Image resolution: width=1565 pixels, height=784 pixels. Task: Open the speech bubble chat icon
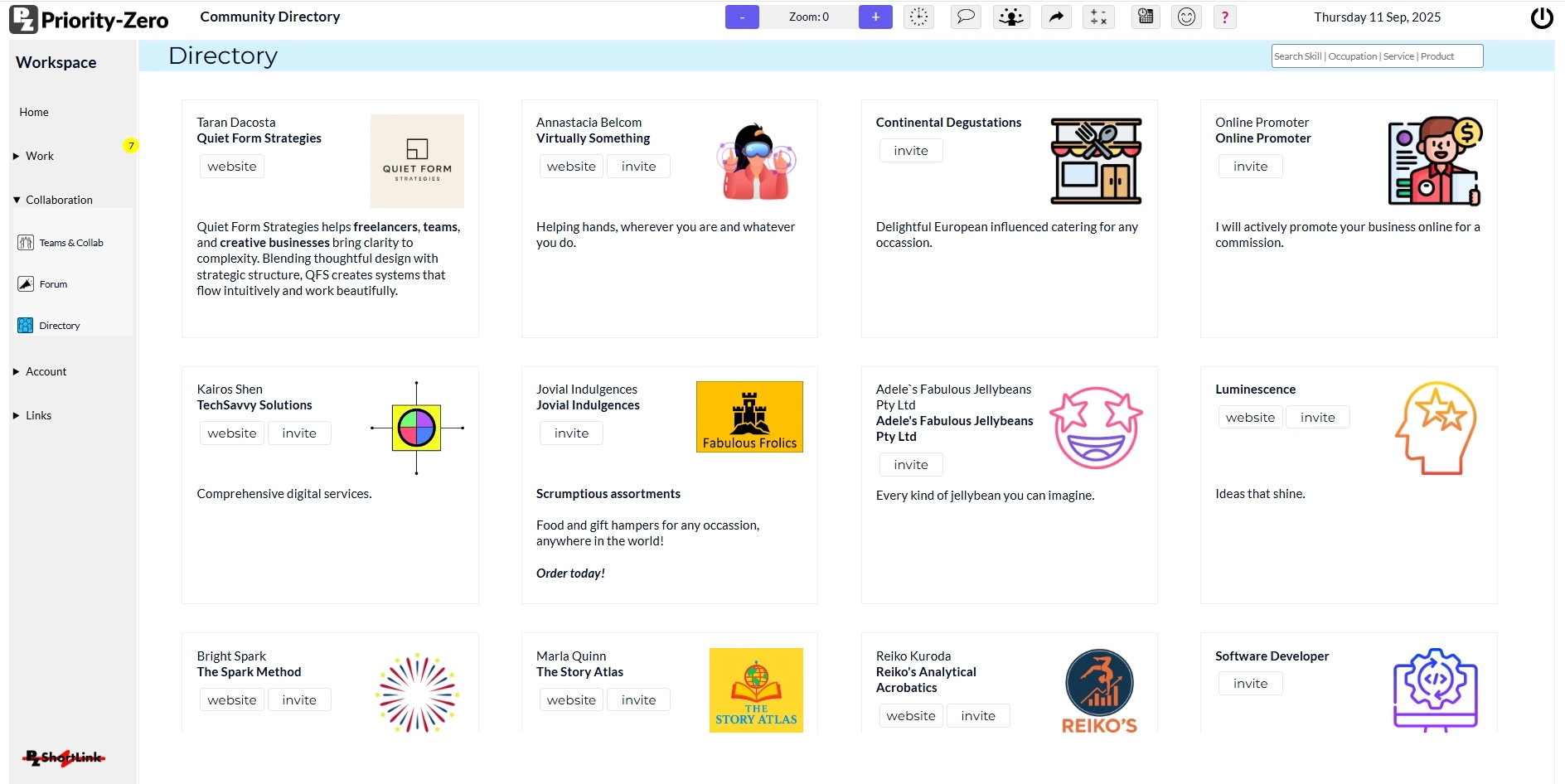966,17
